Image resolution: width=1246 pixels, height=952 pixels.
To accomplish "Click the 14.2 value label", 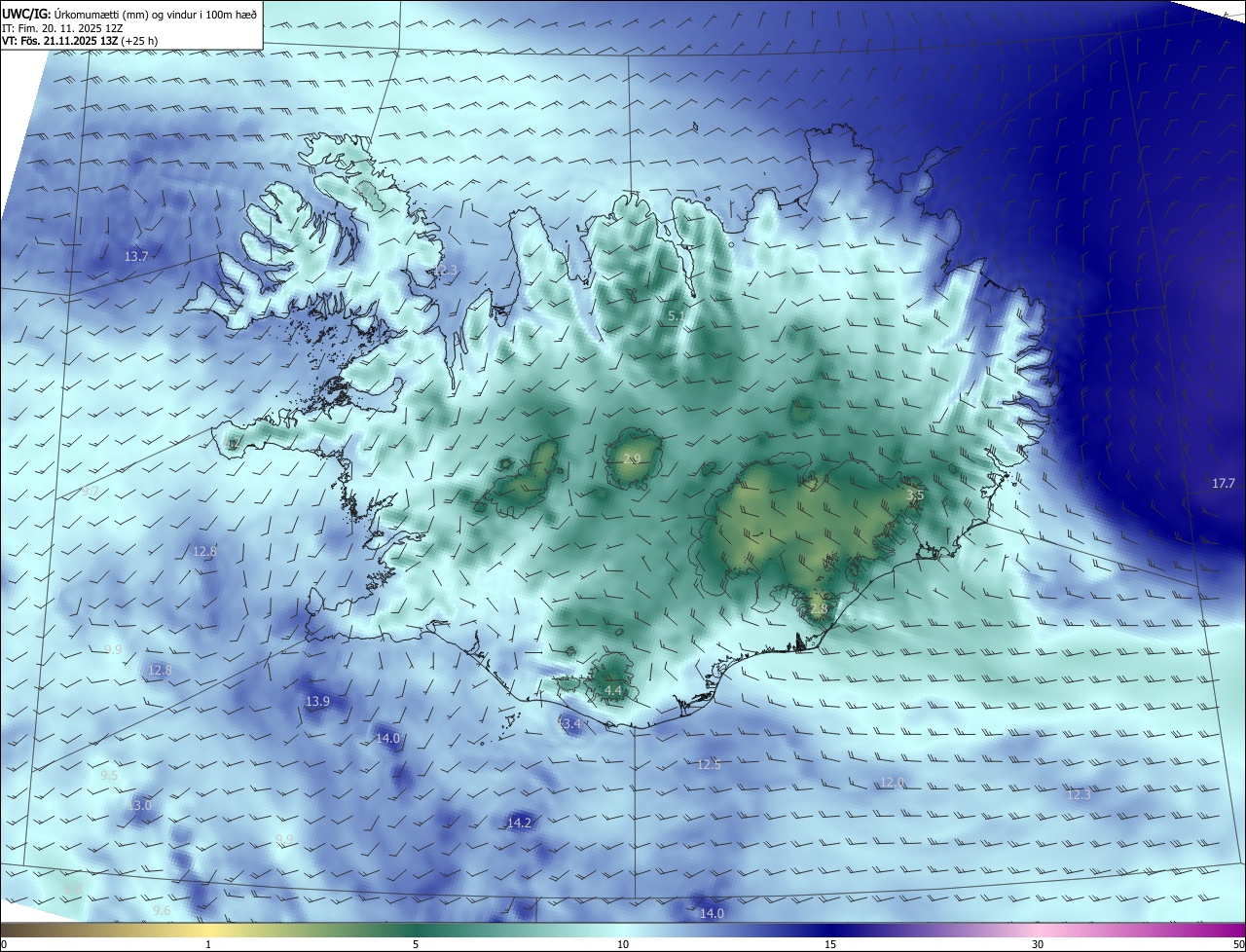I will click(x=519, y=824).
